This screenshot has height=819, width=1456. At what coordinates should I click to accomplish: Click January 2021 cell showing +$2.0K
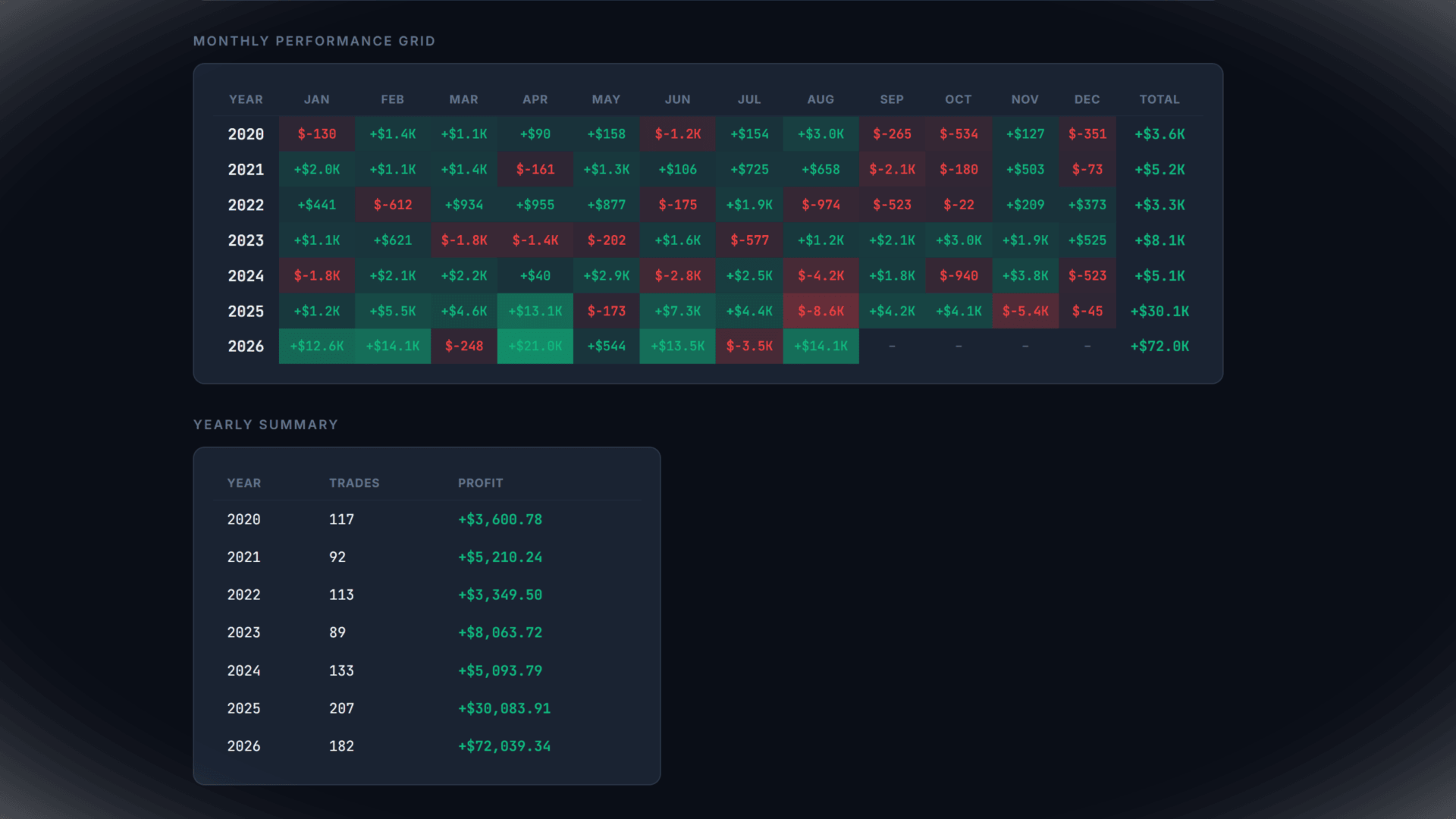pyautogui.click(x=317, y=170)
